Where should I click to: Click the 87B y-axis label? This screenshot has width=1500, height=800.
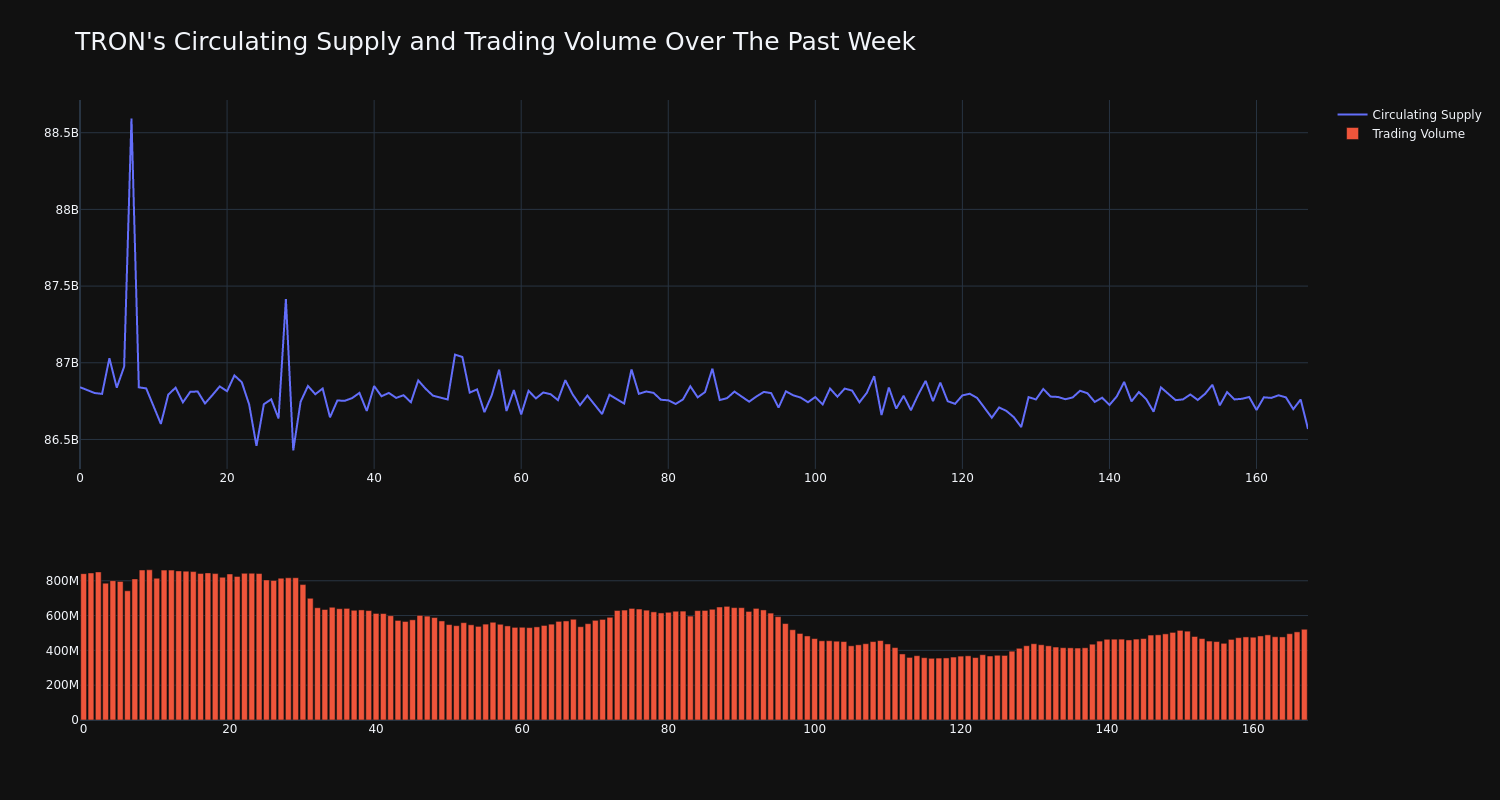[x=66, y=363]
